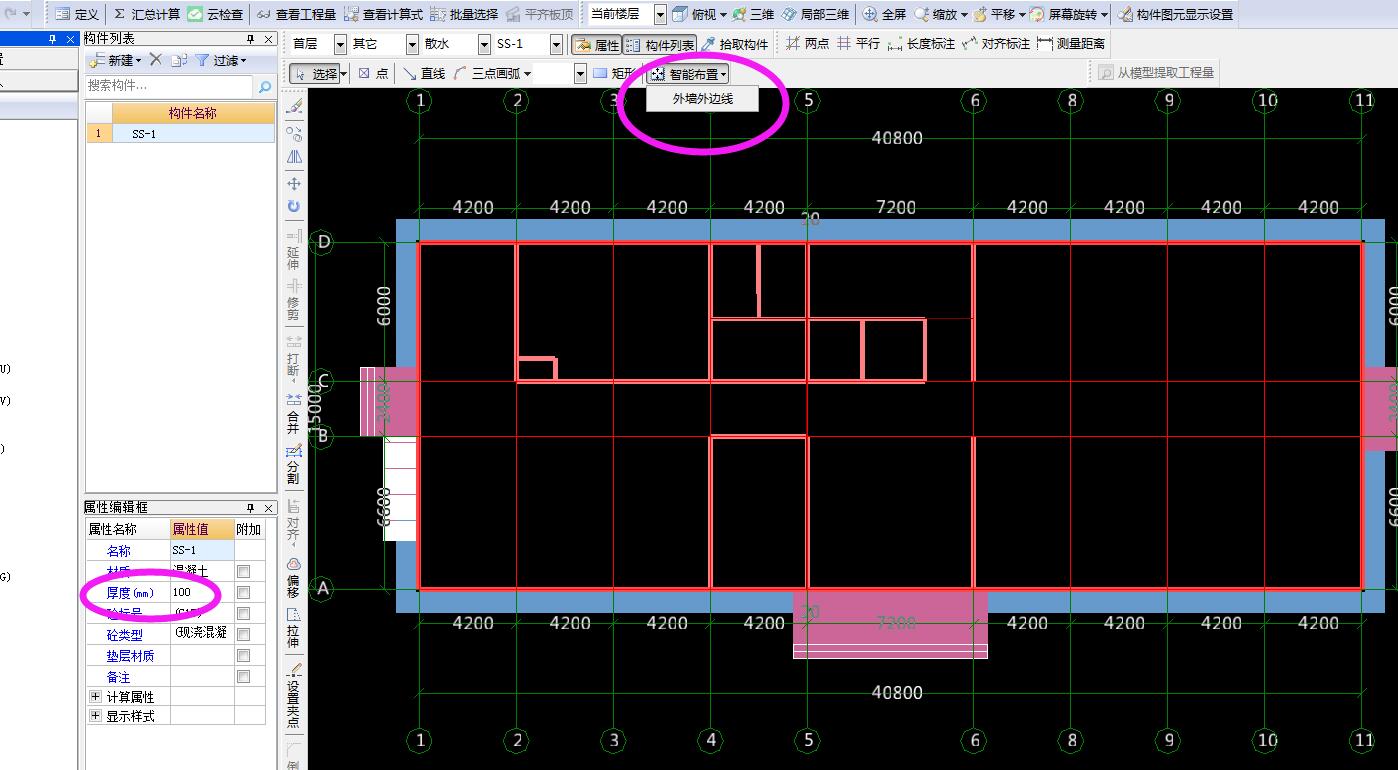Open the 智能布置 smart layout menu
The width and height of the screenshot is (1398, 770).
click(689, 73)
